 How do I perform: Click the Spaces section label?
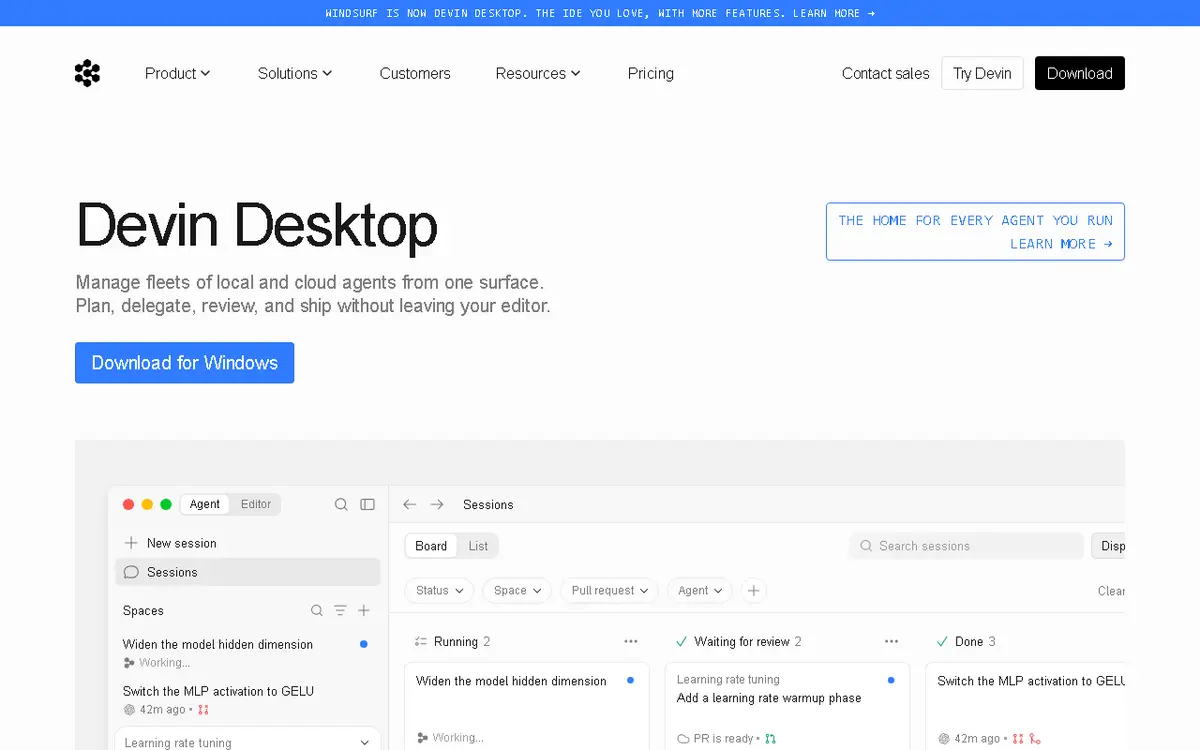click(x=143, y=611)
